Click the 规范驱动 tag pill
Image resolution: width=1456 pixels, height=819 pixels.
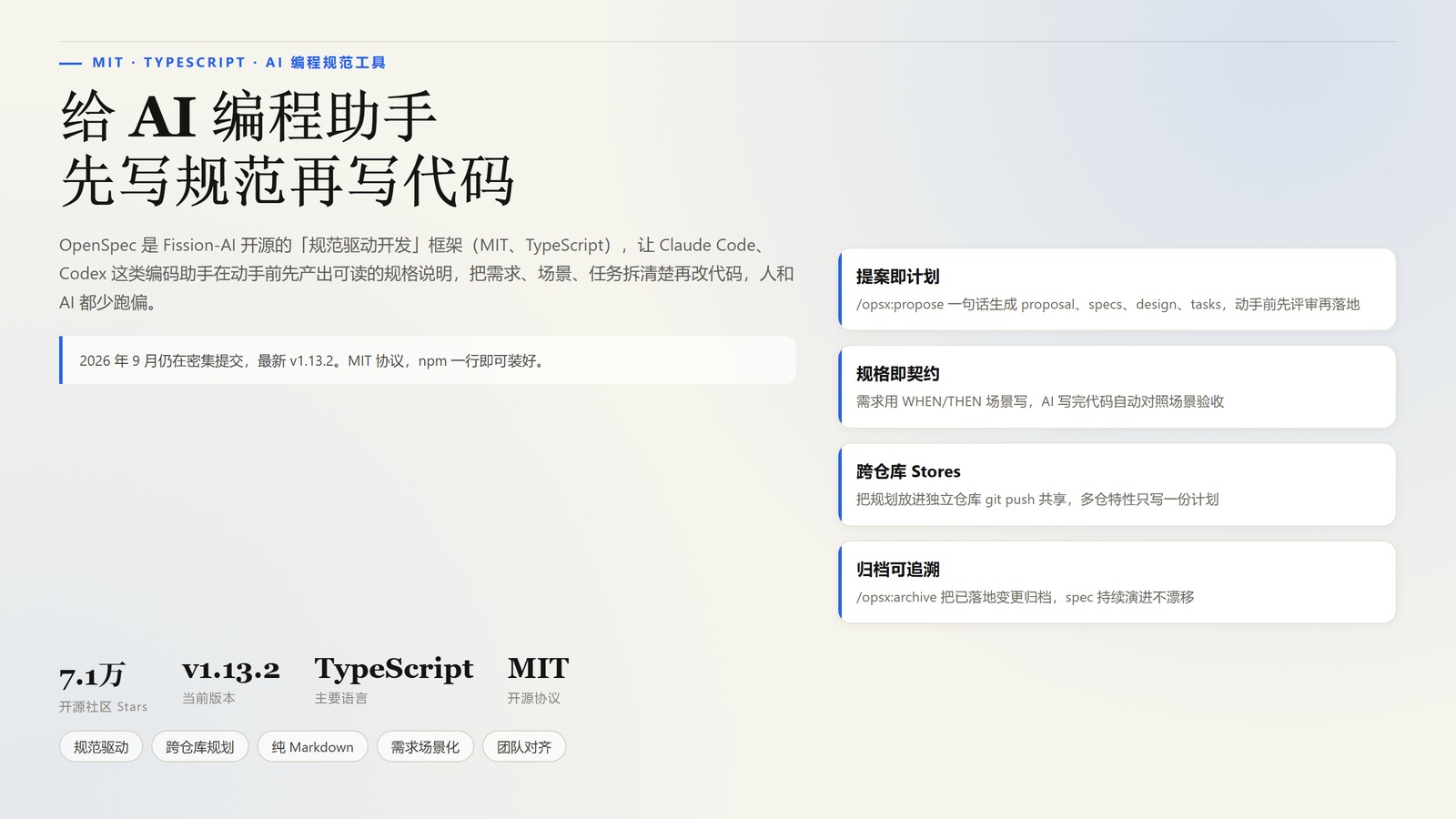click(x=101, y=747)
